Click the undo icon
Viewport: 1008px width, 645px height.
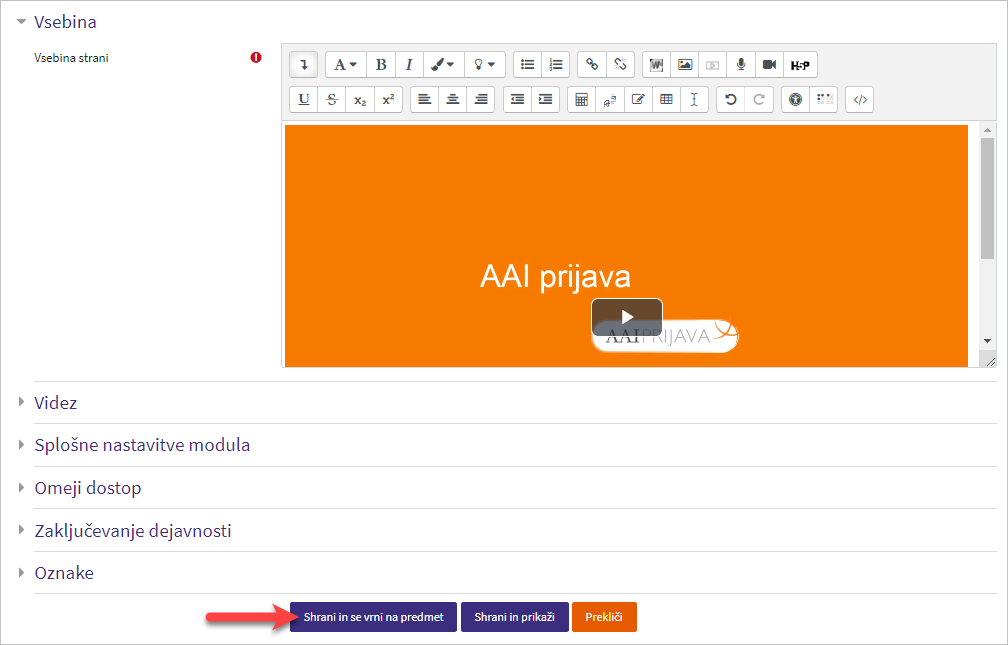point(730,99)
